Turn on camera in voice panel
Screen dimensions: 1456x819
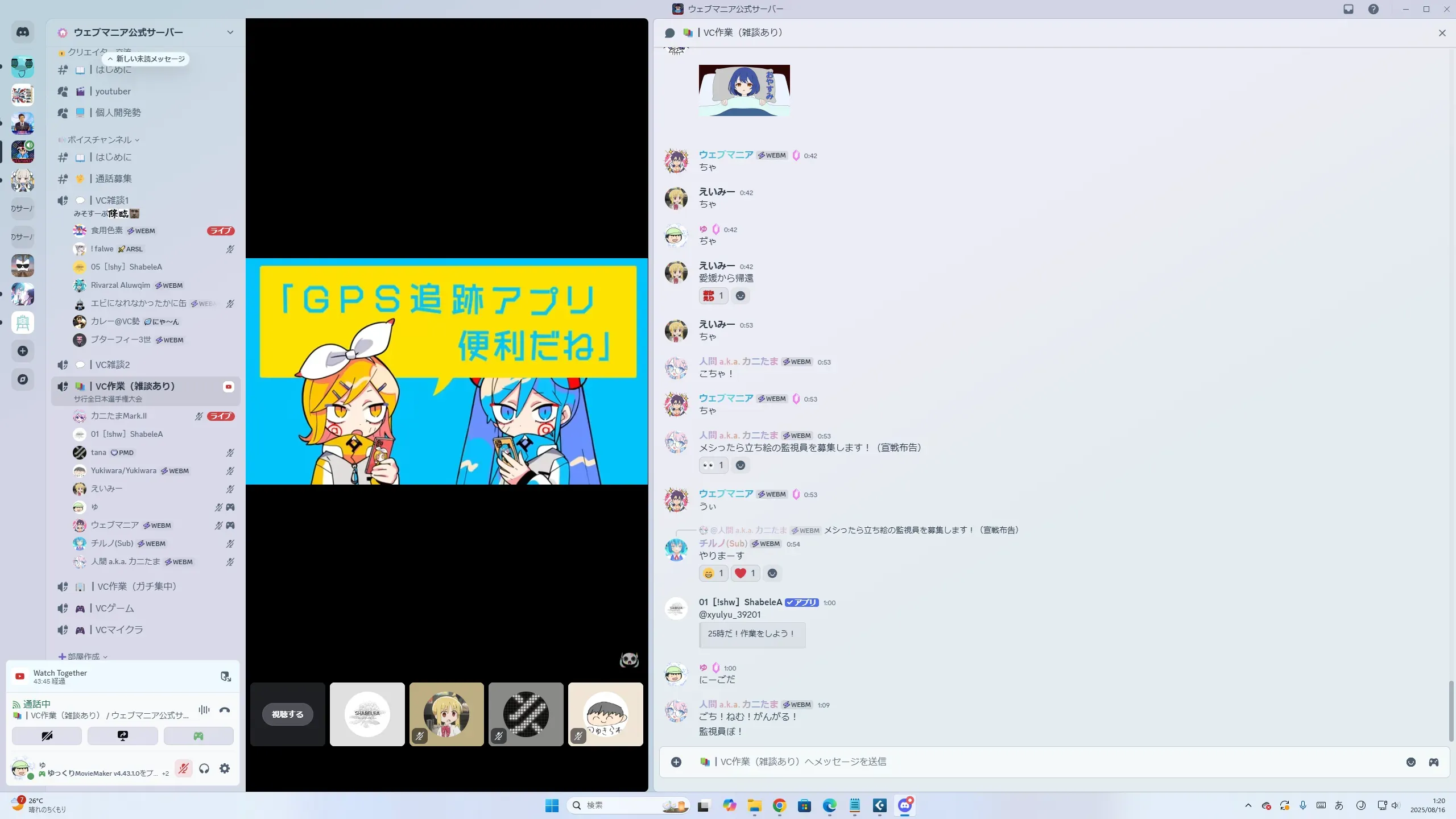point(47,735)
